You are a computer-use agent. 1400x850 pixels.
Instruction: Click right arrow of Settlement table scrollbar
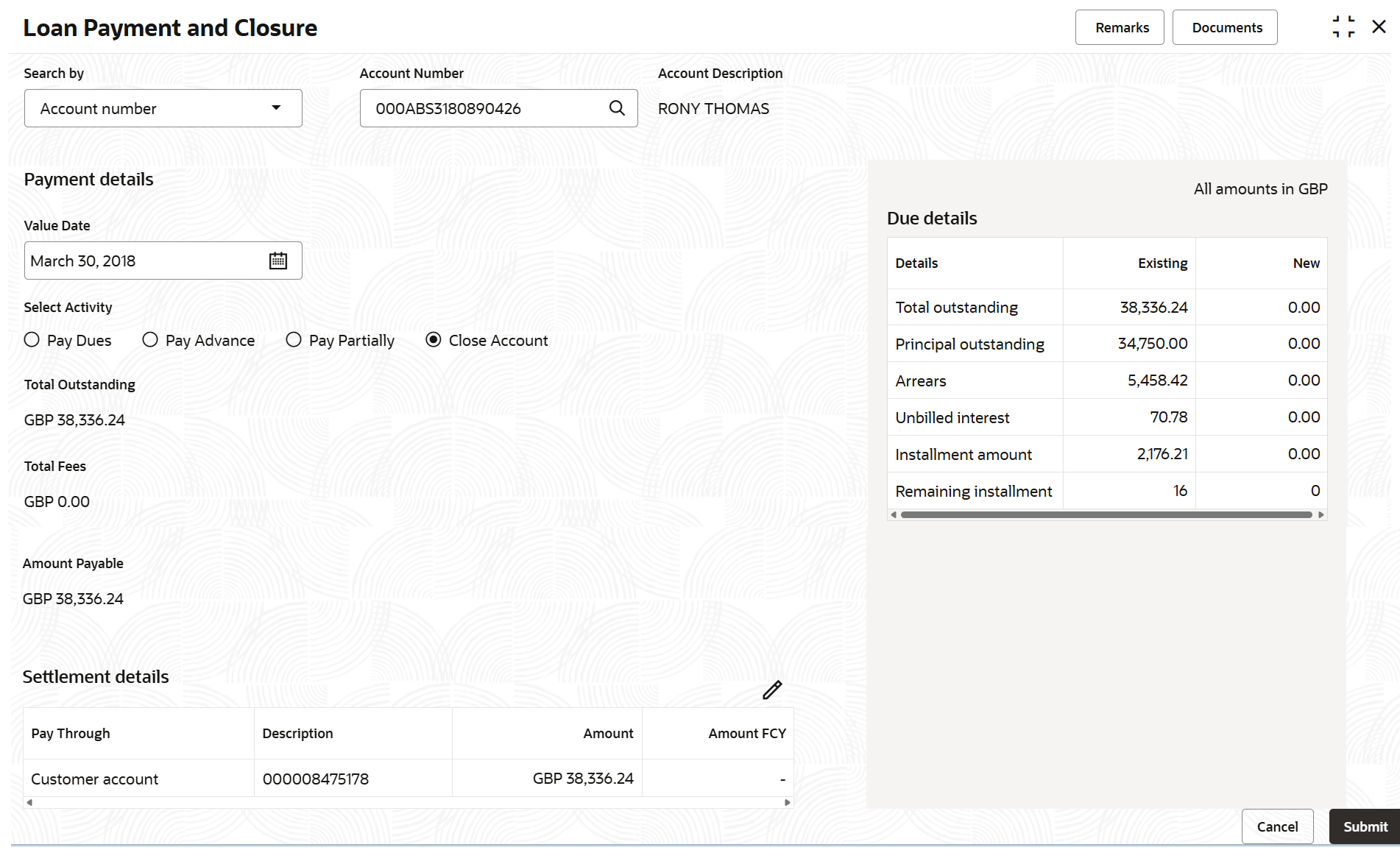pos(788,802)
